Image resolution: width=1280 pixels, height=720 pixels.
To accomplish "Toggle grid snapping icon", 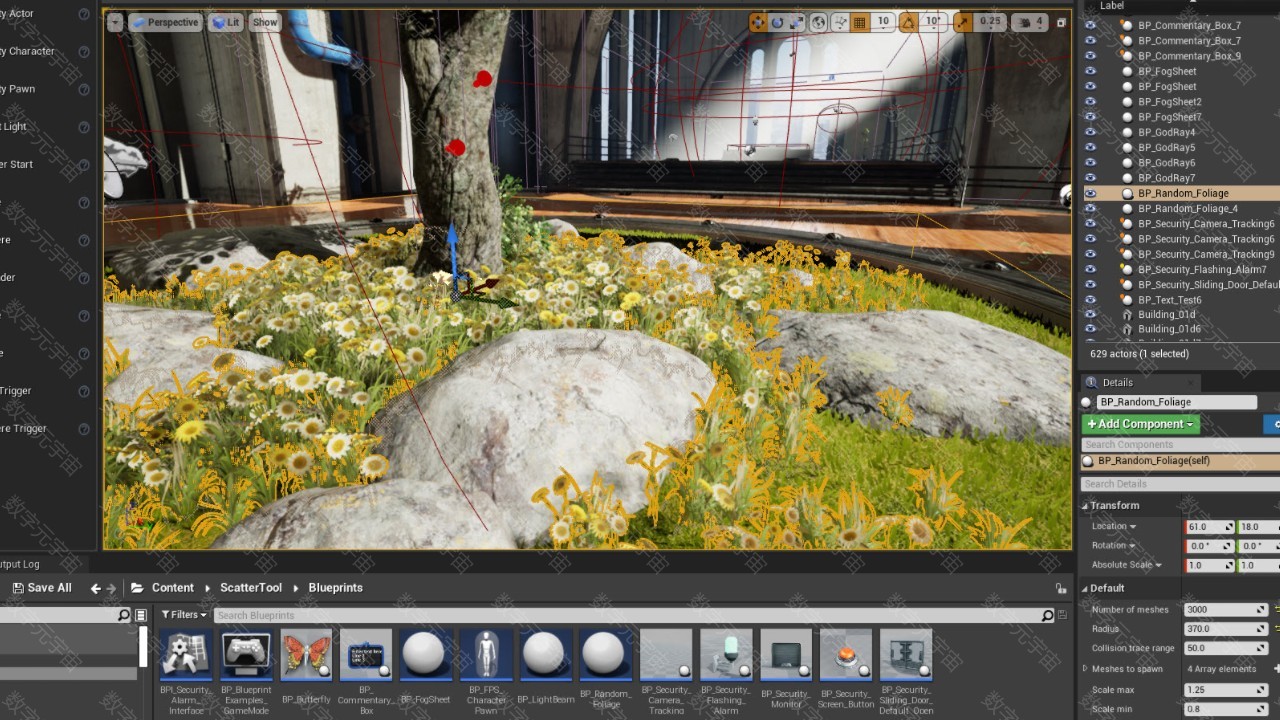I will click(x=859, y=22).
